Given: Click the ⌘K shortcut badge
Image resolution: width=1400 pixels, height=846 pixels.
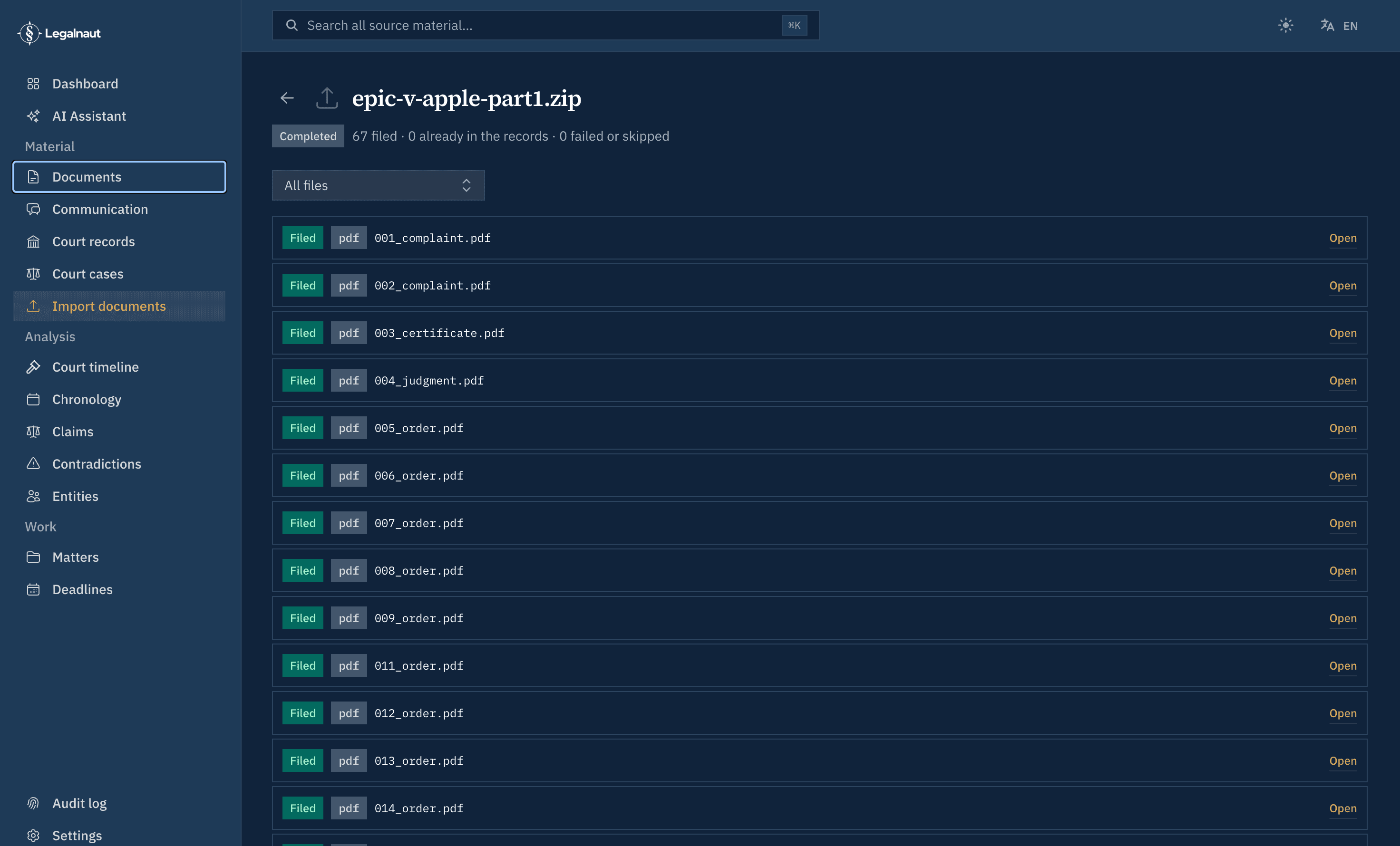Looking at the screenshot, I should pos(794,26).
